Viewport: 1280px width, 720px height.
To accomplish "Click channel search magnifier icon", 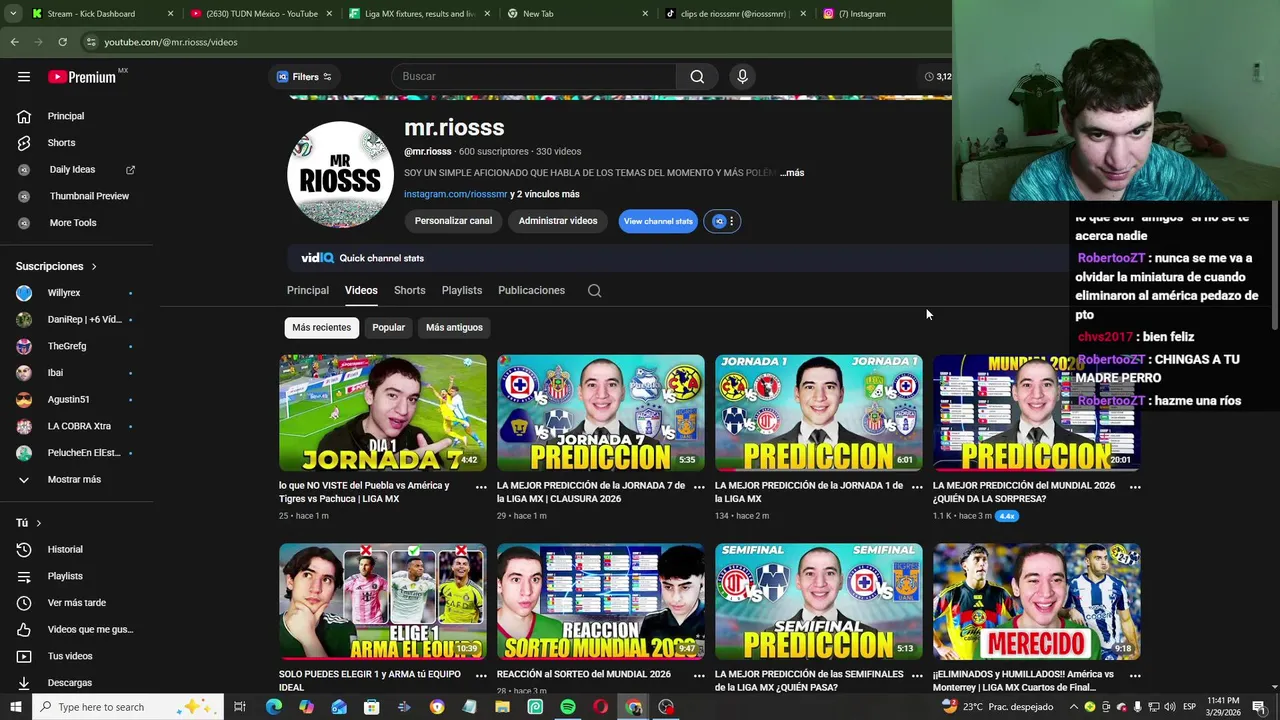I will pyautogui.click(x=595, y=291).
